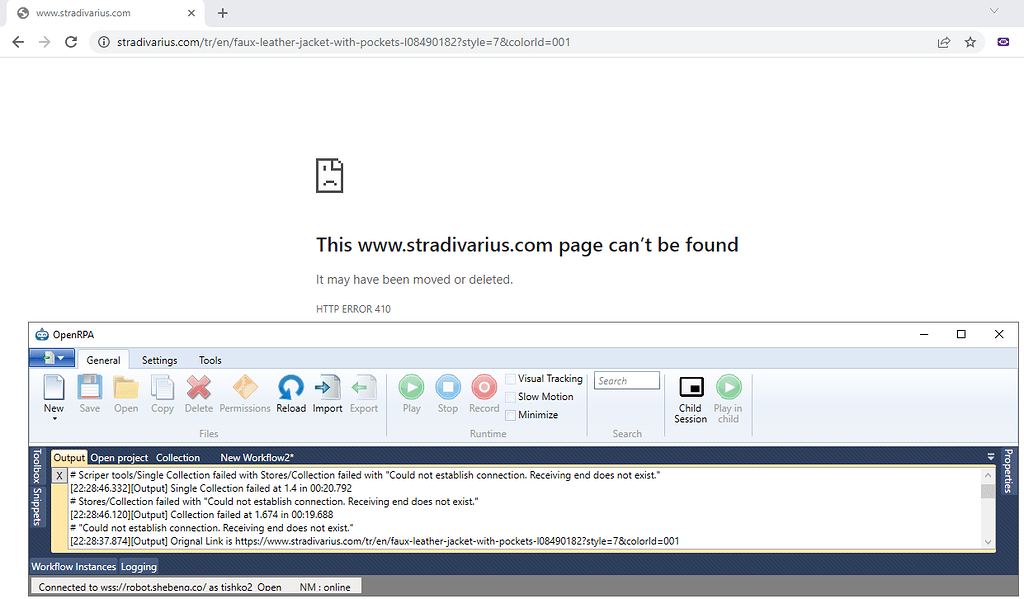Reload workflows from the server
The height and width of the screenshot is (599, 1024).
pyautogui.click(x=290, y=393)
